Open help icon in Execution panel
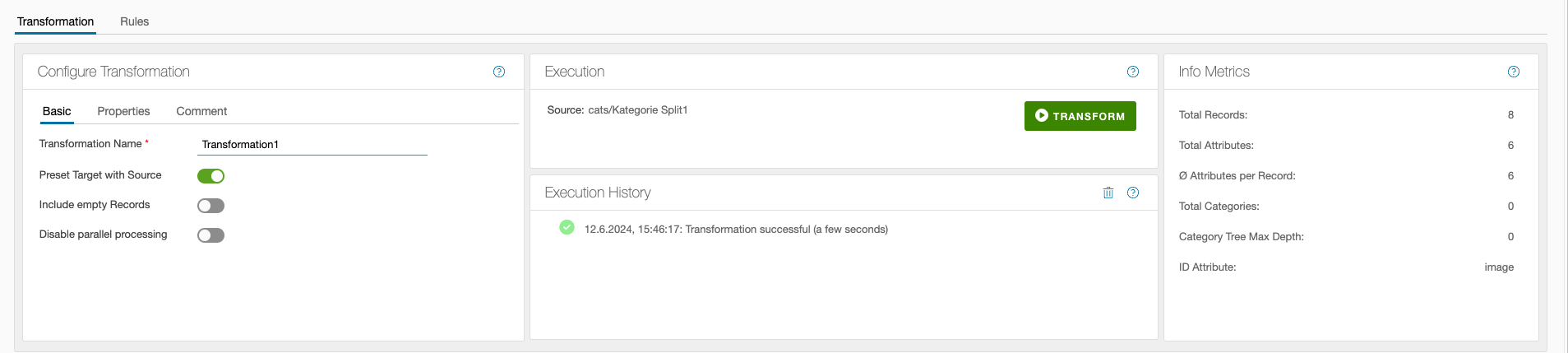The image size is (1568, 353). (1133, 72)
